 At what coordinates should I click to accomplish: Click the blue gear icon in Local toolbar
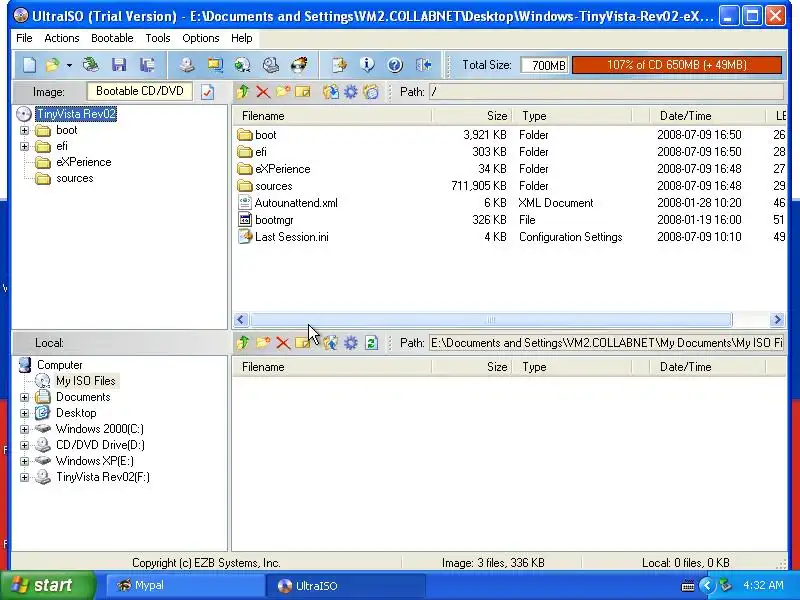point(351,343)
